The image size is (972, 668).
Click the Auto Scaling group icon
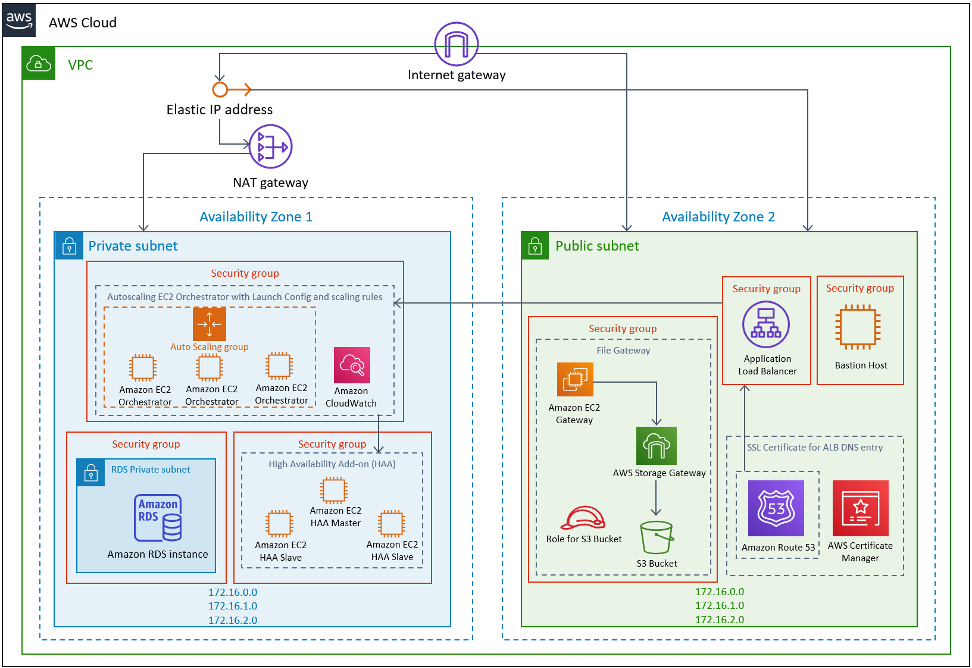point(210,323)
